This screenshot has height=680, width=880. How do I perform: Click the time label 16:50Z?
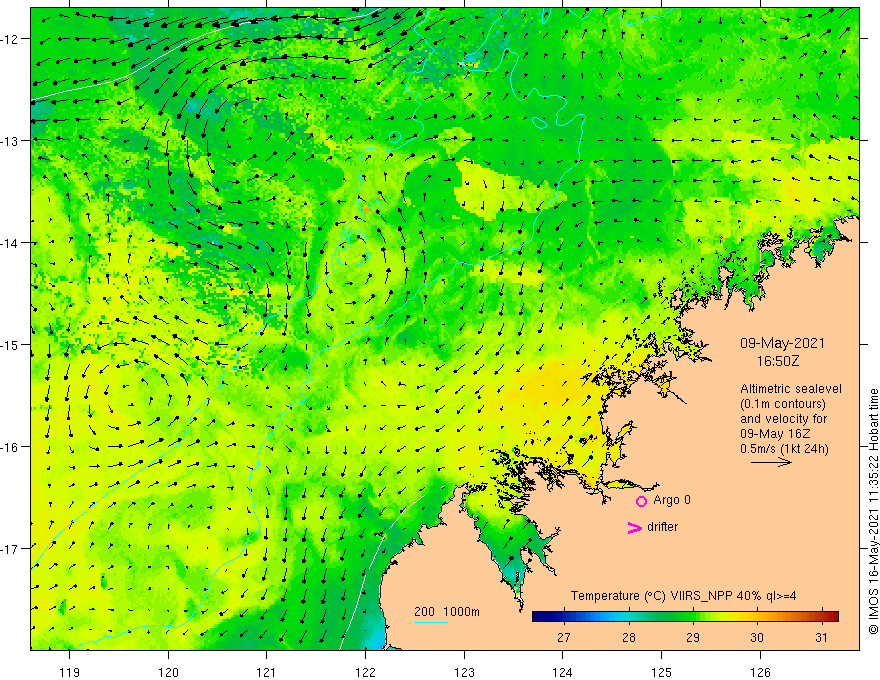point(778,361)
